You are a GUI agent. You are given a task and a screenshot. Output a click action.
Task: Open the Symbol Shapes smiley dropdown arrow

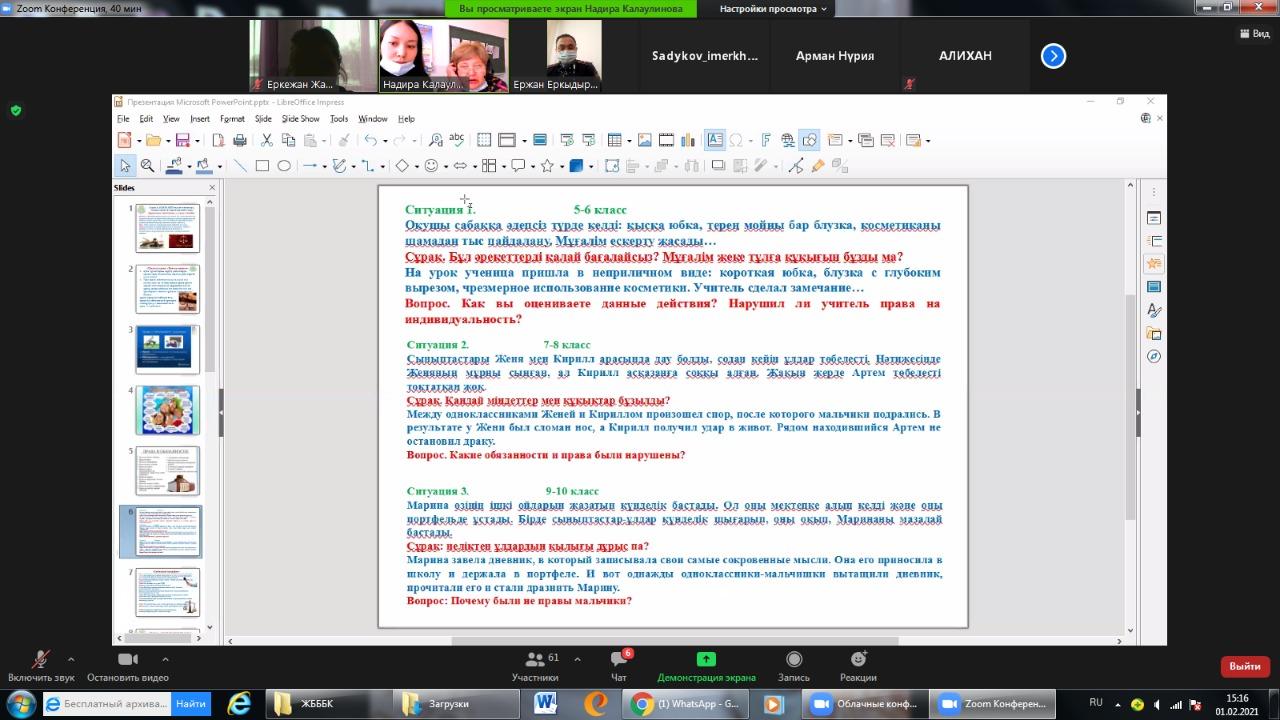pyautogui.click(x=446, y=167)
